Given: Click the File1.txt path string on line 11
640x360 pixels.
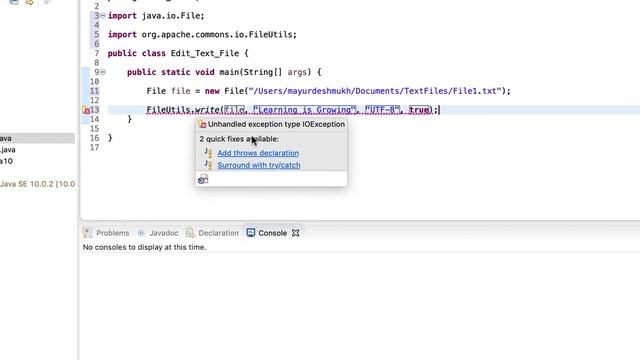Looking at the screenshot, I should 375,91.
